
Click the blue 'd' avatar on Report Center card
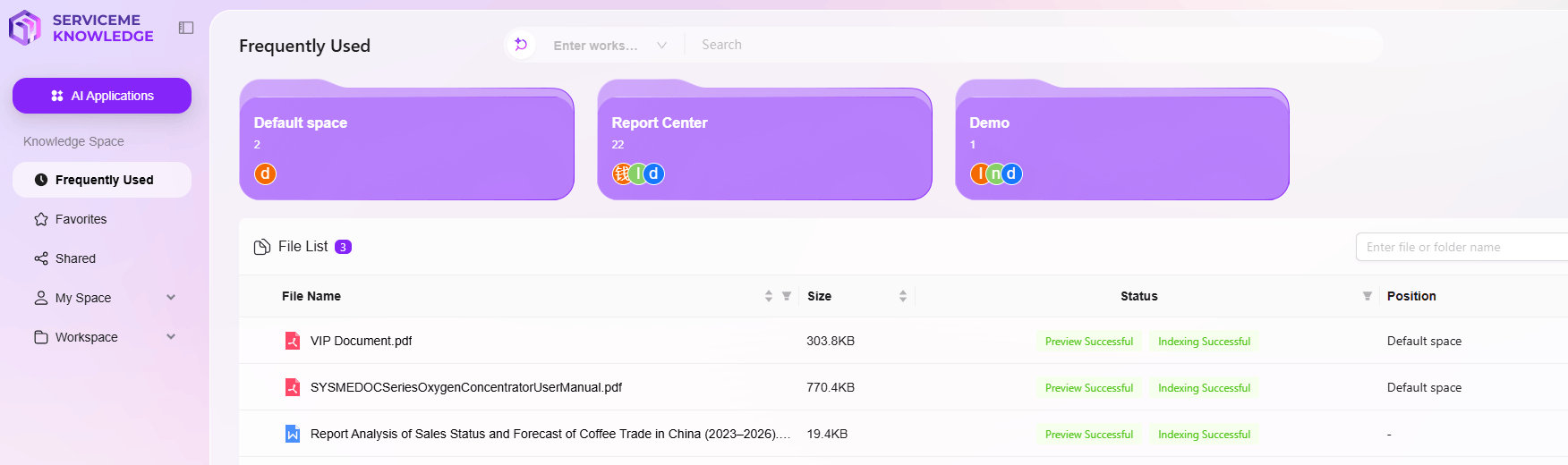pyautogui.click(x=654, y=173)
